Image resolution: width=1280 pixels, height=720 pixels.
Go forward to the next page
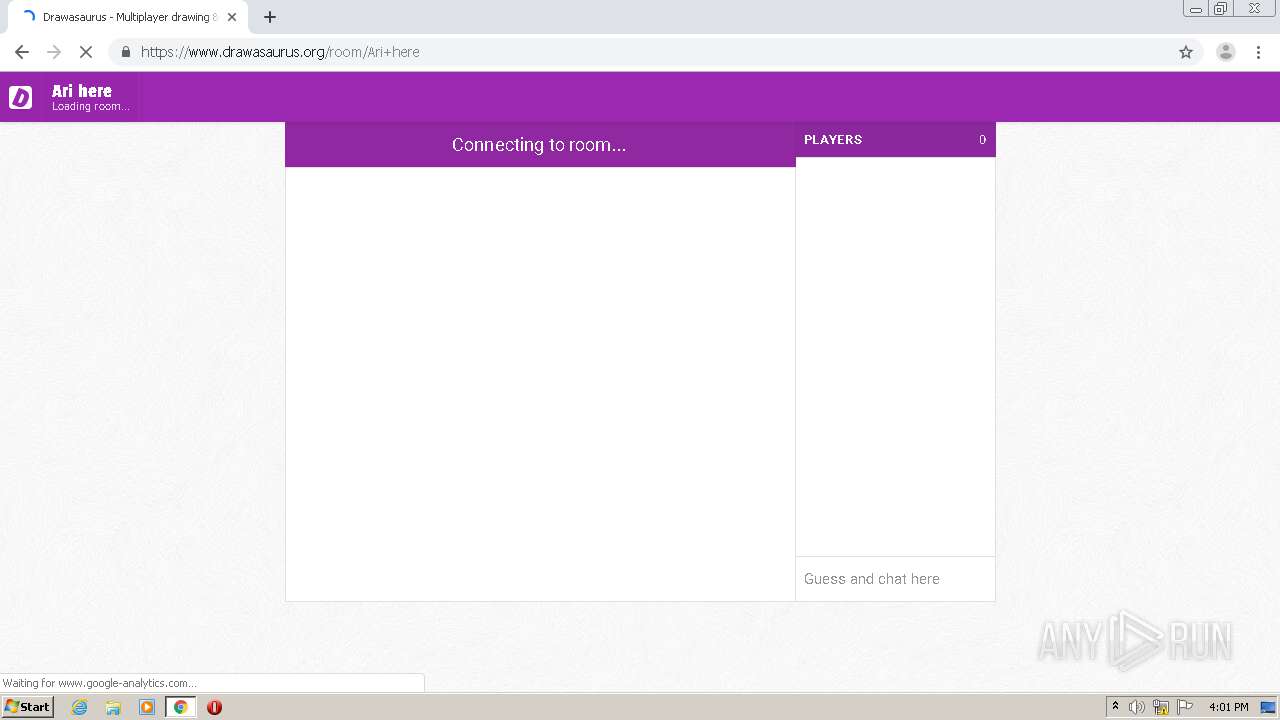coord(54,52)
